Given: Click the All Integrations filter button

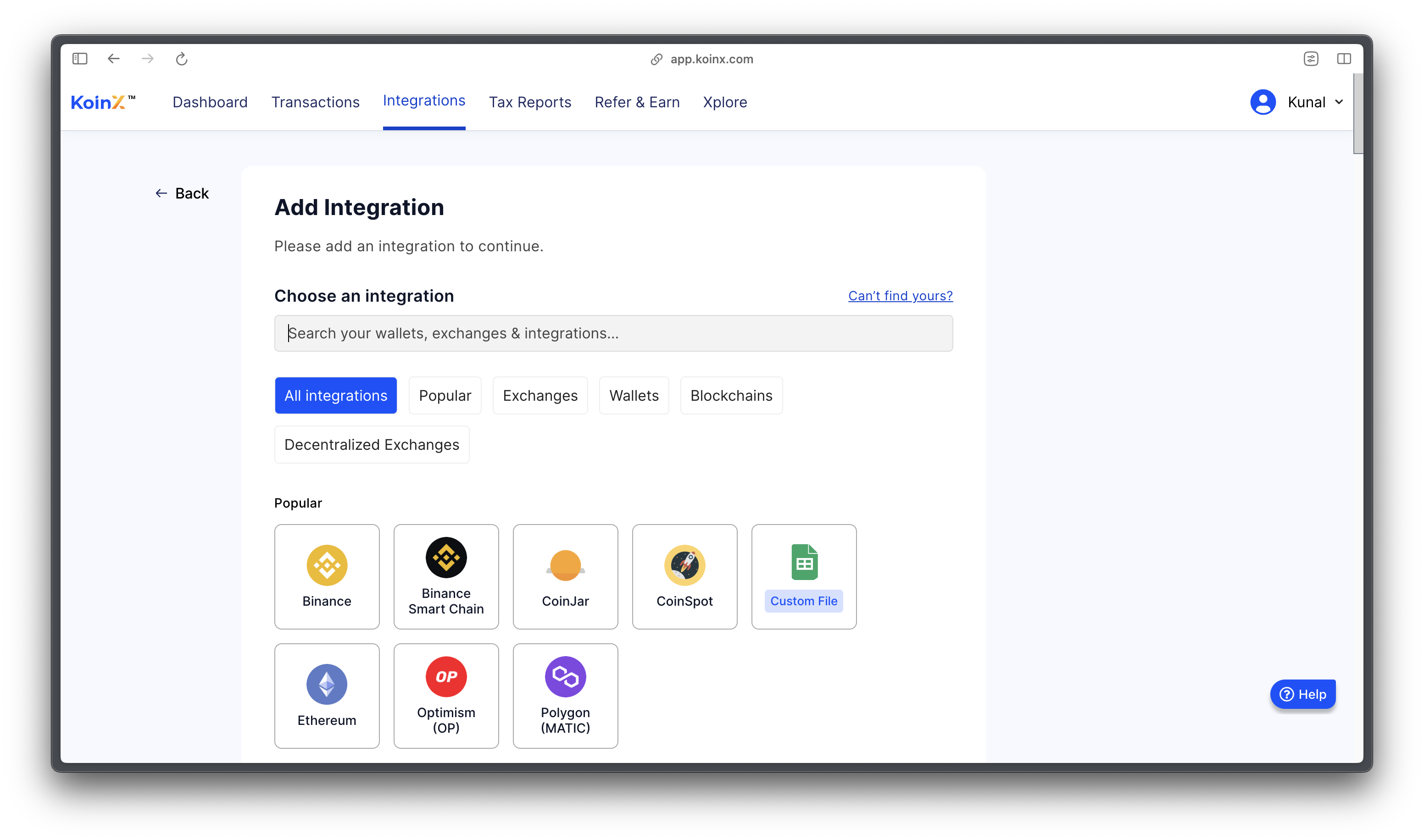Looking at the screenshot, I should 336,395.
